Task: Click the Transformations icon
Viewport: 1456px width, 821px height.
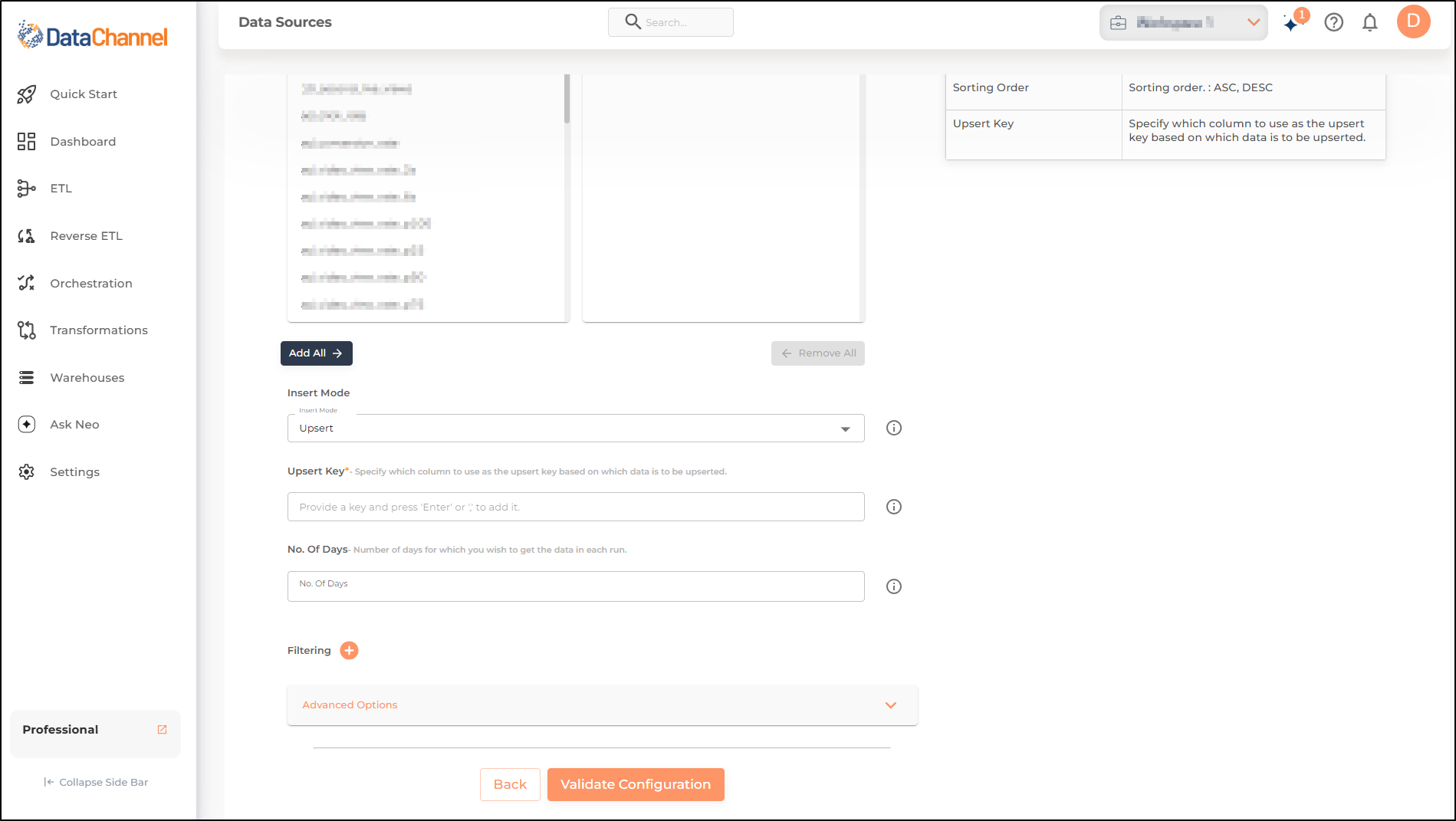Action: click(x=27, y=330)
